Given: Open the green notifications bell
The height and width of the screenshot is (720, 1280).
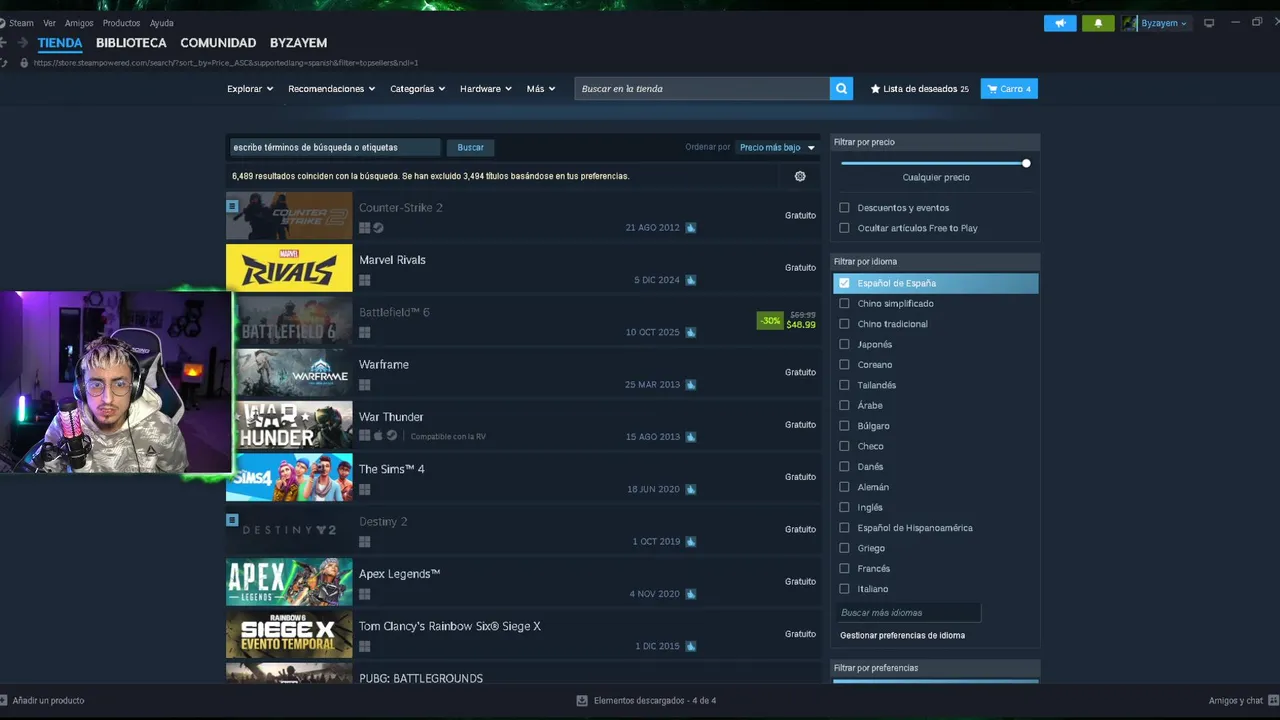Looking at the screenshot, I should point(1098,23).
